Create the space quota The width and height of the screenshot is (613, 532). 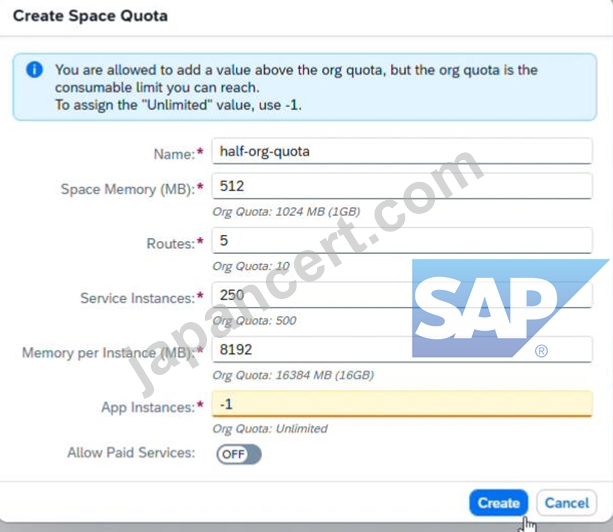tap(498, 503)
